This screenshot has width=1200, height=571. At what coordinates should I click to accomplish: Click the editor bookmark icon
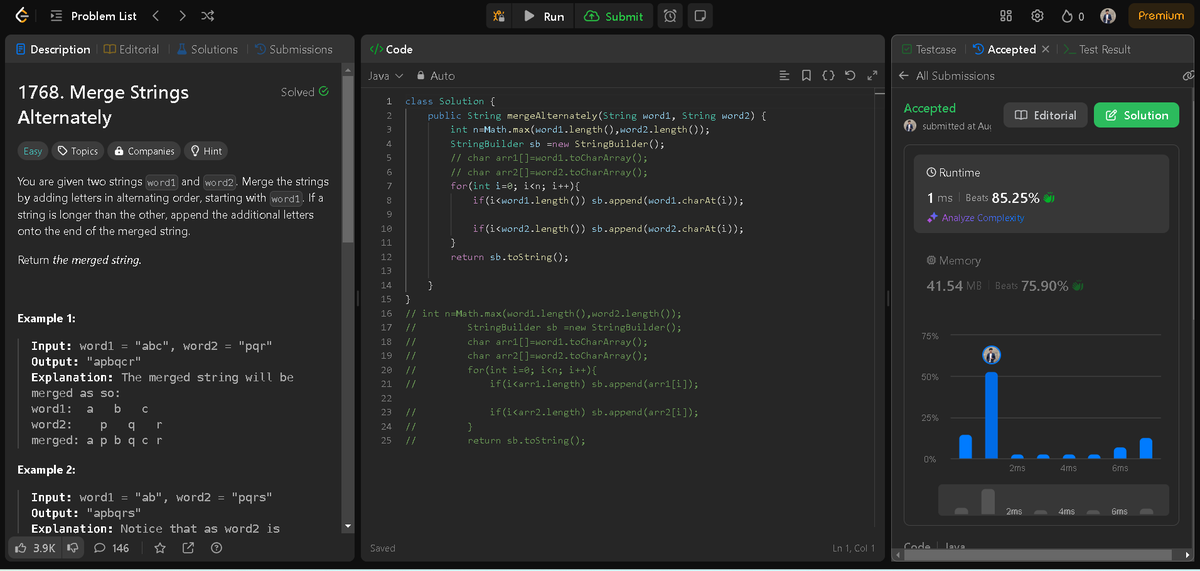pos(806,75)
